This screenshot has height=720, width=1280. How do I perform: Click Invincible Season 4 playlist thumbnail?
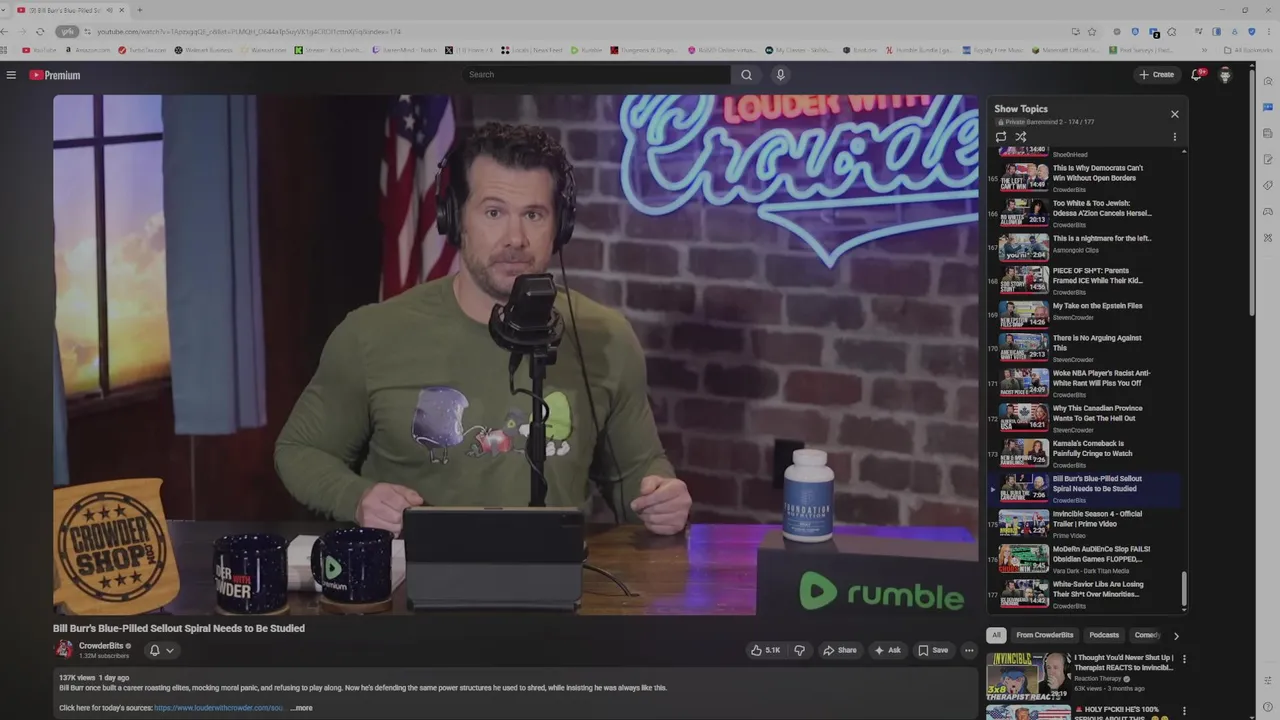pos(1024,523)
